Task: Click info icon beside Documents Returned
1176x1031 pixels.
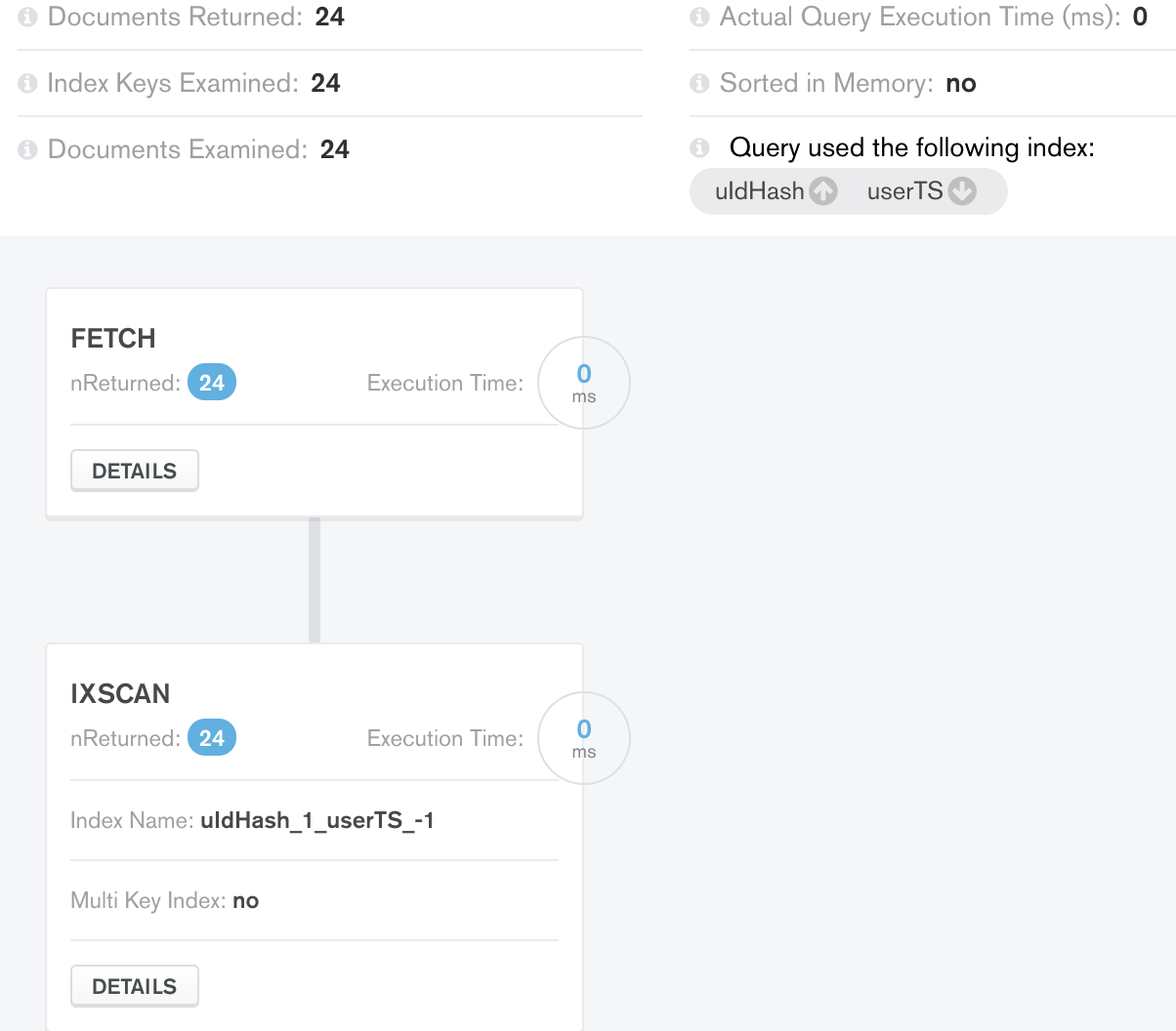Action: 28,18
